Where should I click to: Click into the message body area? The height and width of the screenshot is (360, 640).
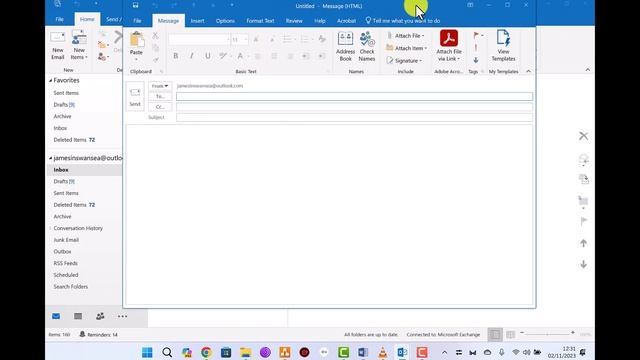pyautogui.click(x=329, y=214)
